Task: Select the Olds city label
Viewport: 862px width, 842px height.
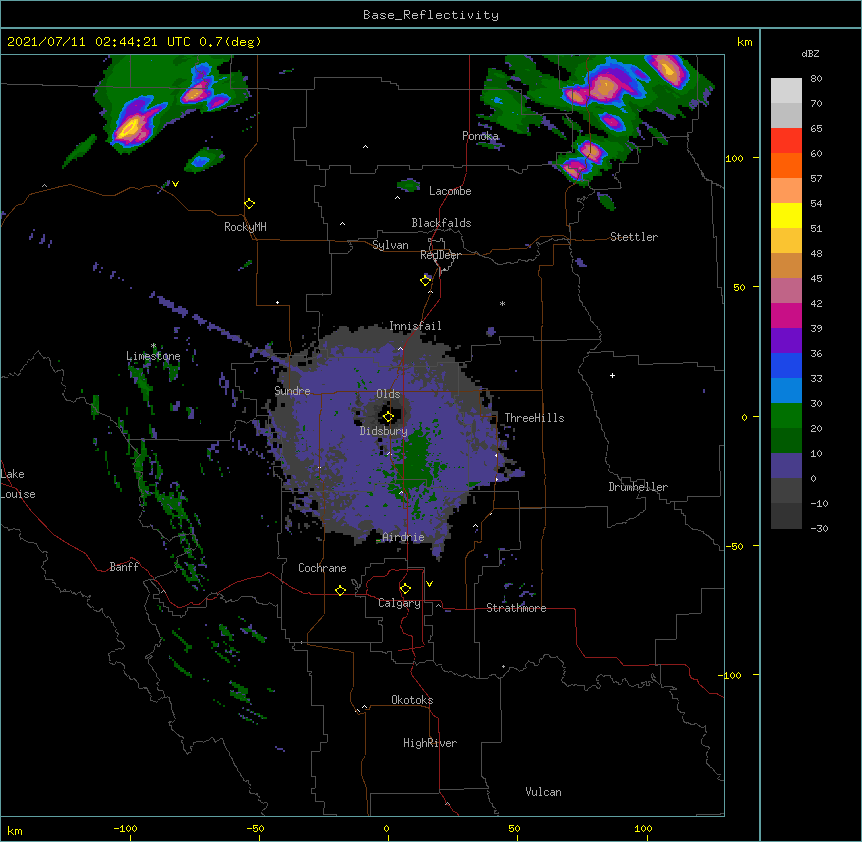Action: [388, 394]
